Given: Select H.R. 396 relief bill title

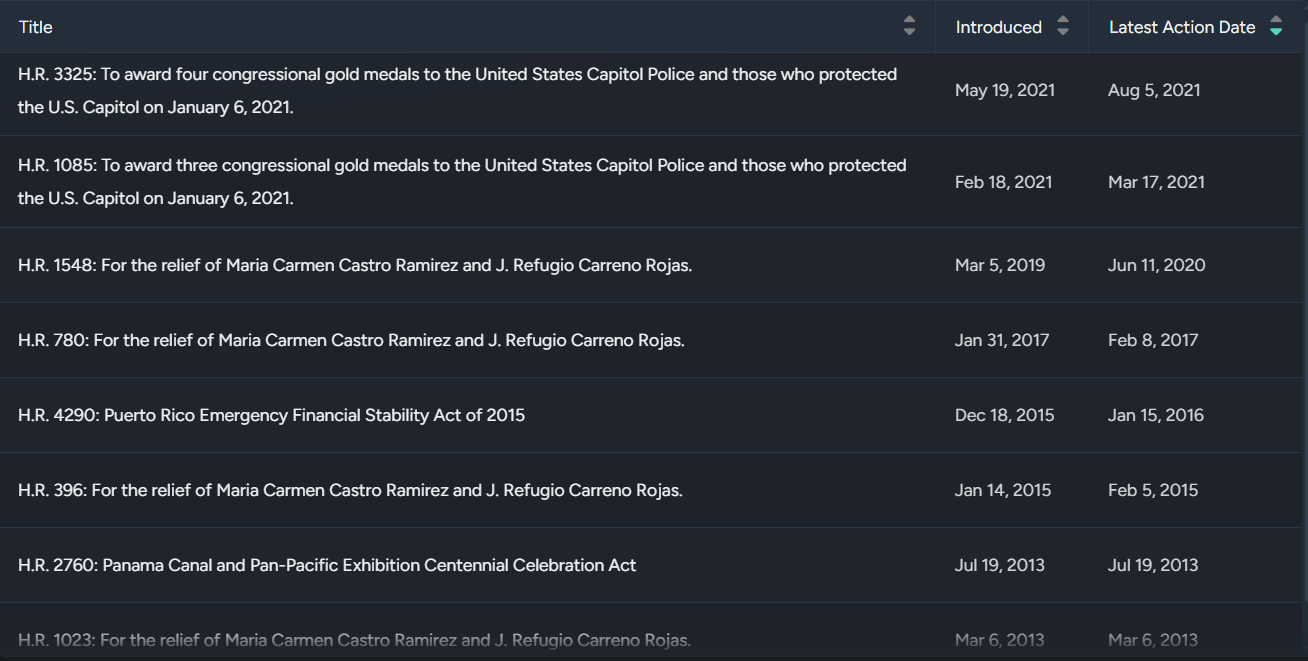Looking at the screenshot, I should tap(350, 490).
